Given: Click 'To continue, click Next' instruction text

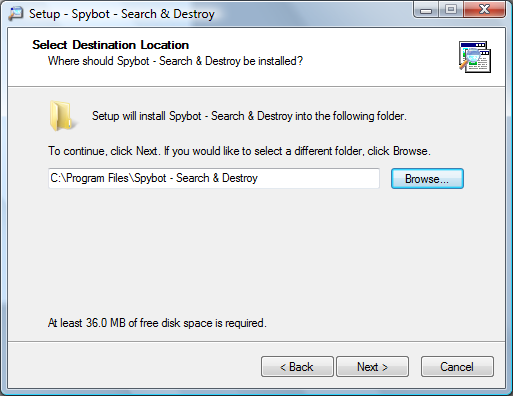Looking at the screenshot, I should tap(239, 151).
